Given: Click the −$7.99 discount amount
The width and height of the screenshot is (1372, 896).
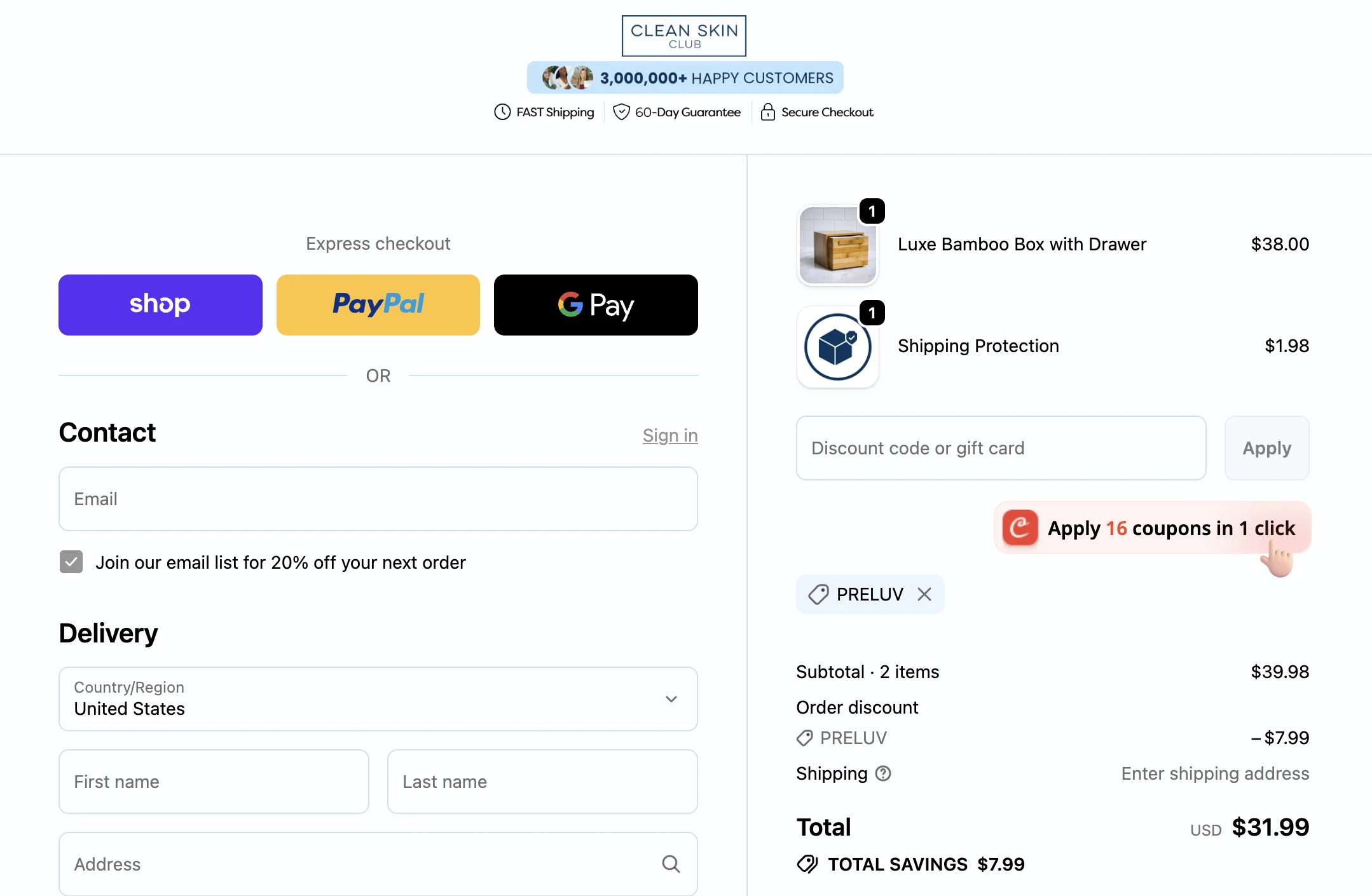Looking at the screenshot, I should pos(1280,738).
